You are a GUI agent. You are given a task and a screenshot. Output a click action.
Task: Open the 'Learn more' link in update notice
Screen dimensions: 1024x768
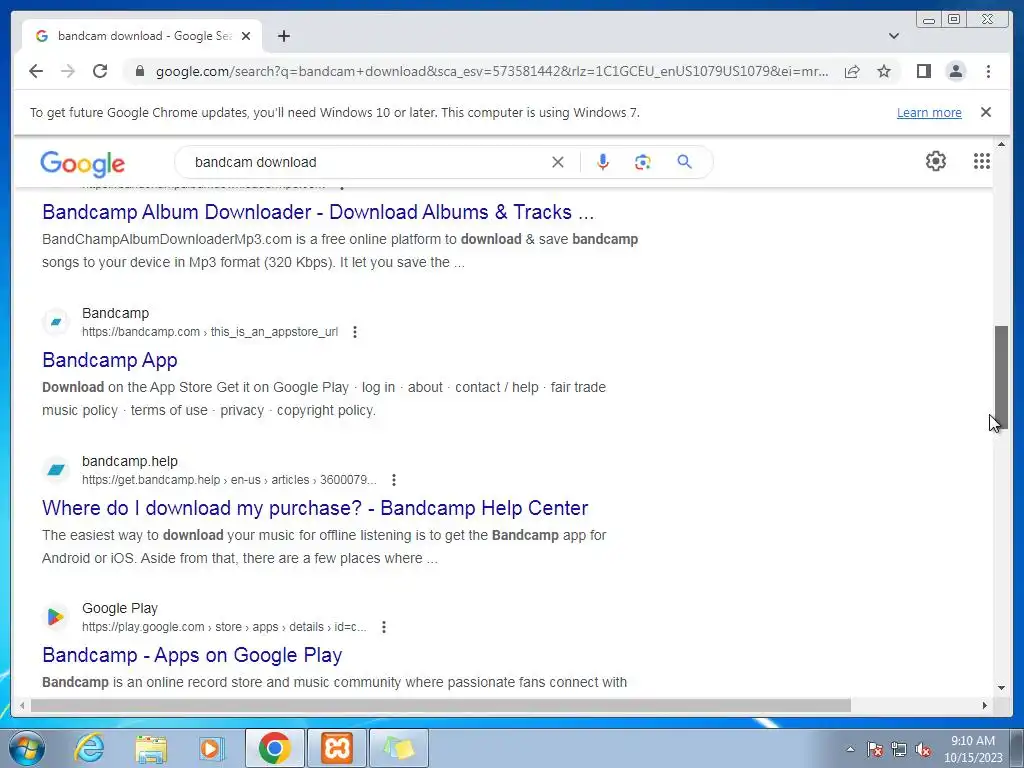coord(929,112)
